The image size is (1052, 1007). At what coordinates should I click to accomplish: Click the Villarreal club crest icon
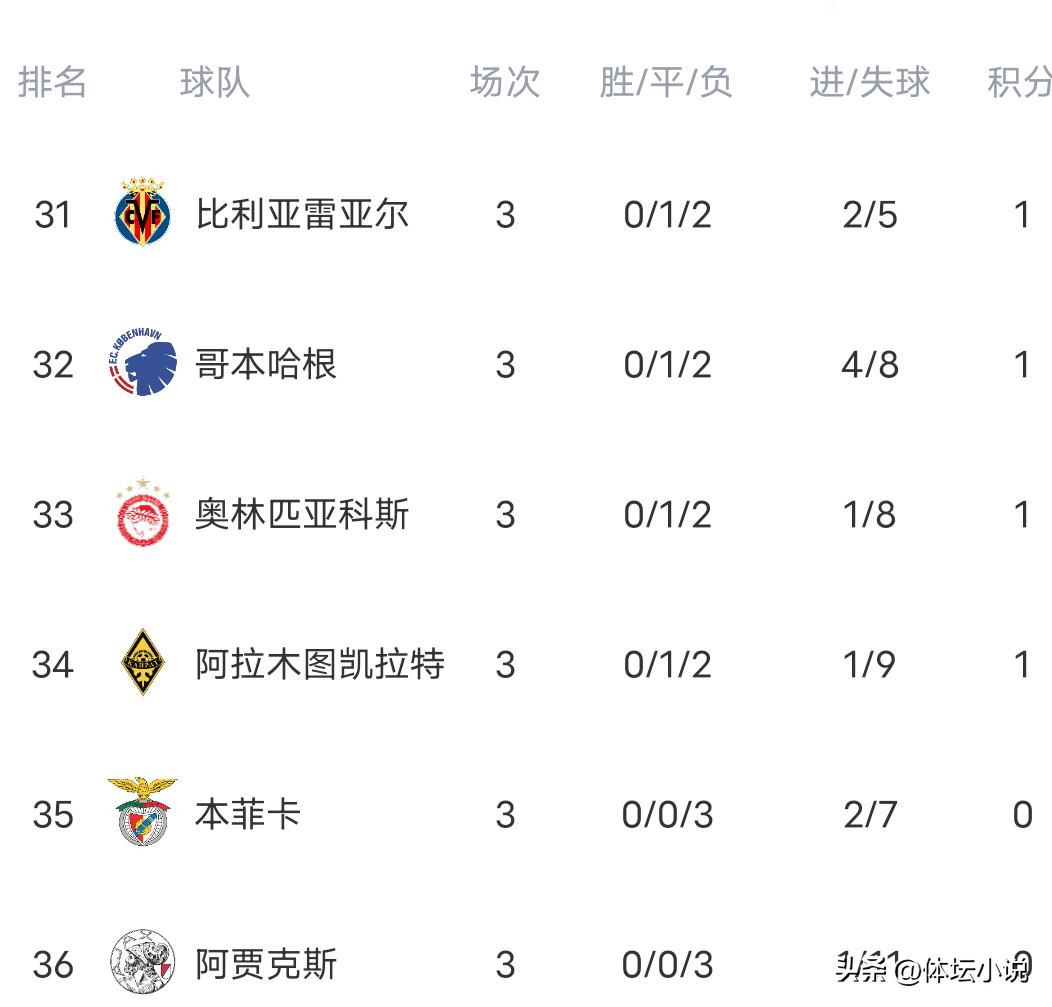pos(143,214)
